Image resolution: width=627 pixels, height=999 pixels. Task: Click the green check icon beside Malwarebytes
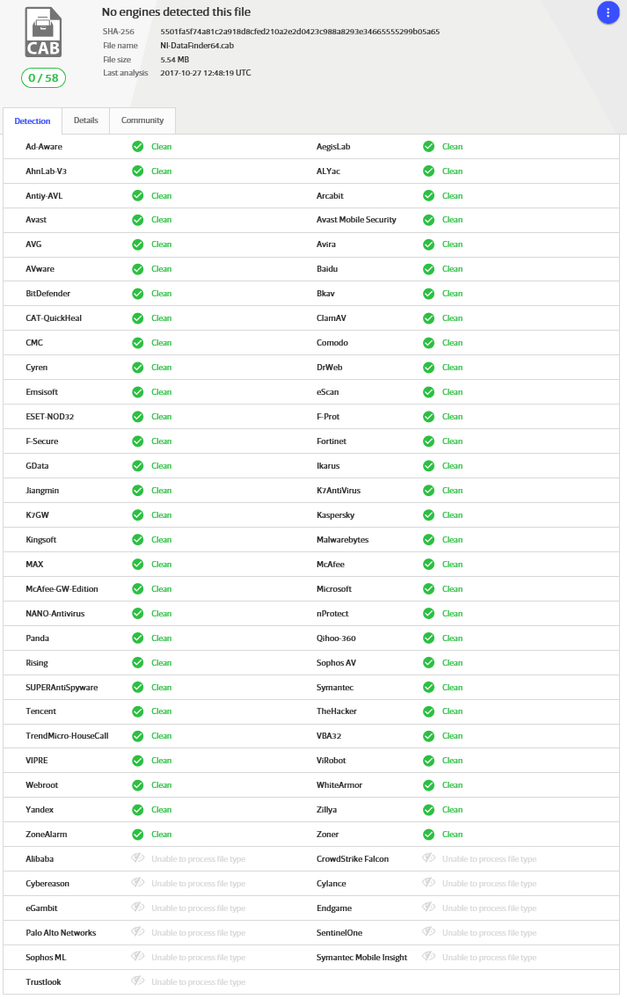428,540
